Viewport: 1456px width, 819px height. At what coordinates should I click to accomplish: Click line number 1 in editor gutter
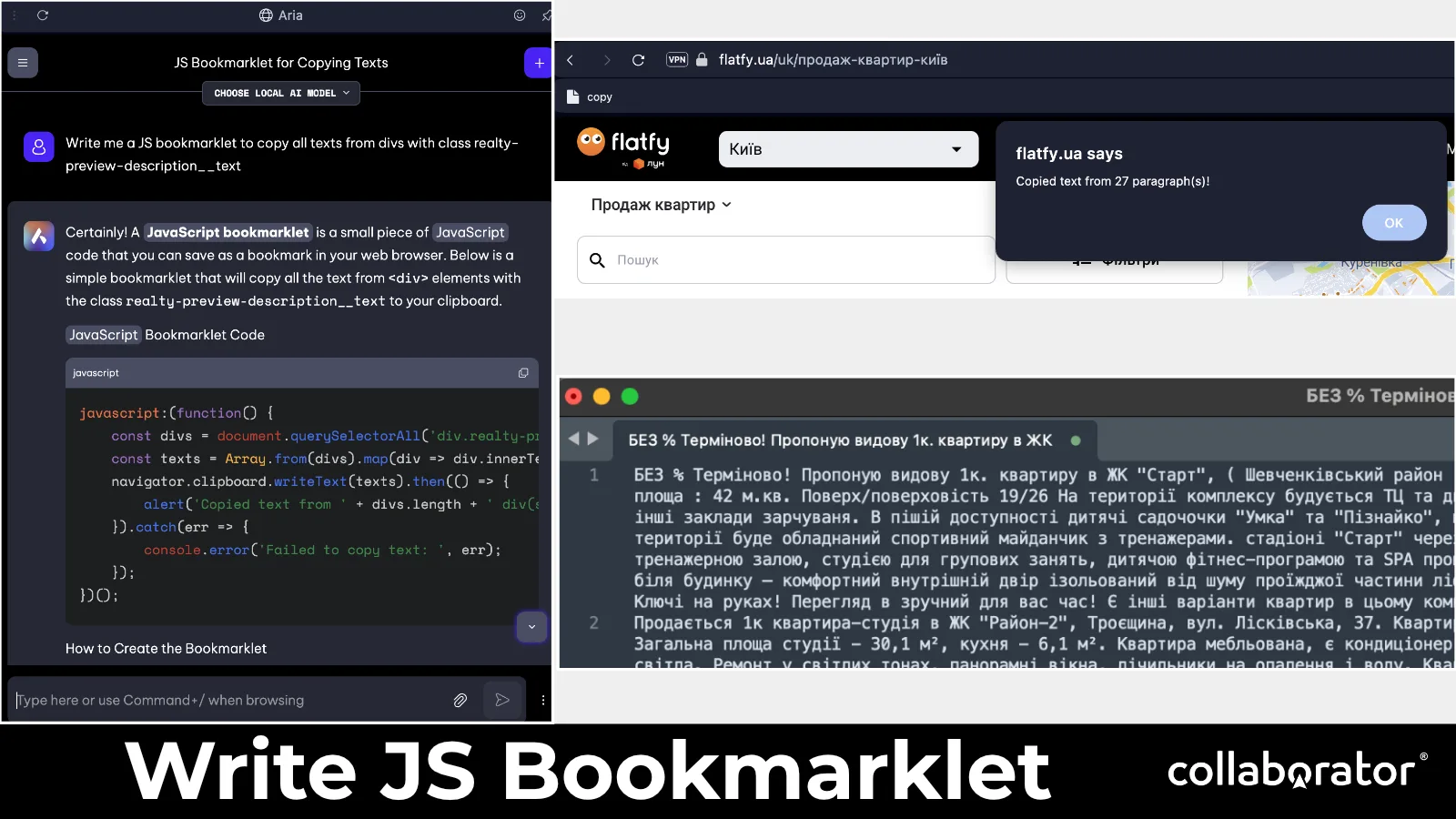click(x=594, y=475)
